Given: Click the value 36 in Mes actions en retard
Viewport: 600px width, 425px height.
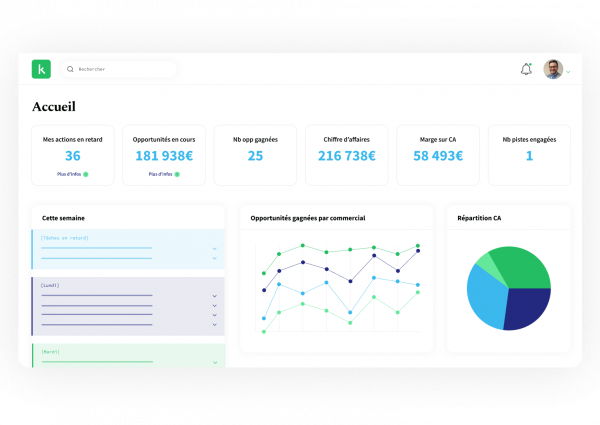Looking at the screenshot, I should coord(73,156).
